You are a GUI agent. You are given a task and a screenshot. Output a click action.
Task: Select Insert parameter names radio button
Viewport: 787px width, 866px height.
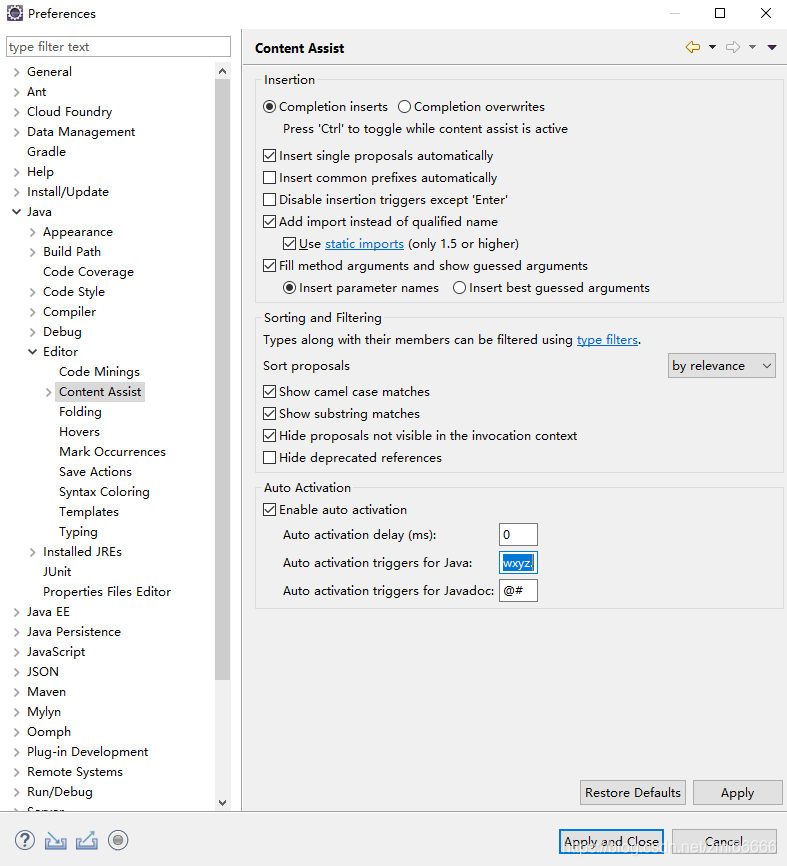(x=289, y=288)
